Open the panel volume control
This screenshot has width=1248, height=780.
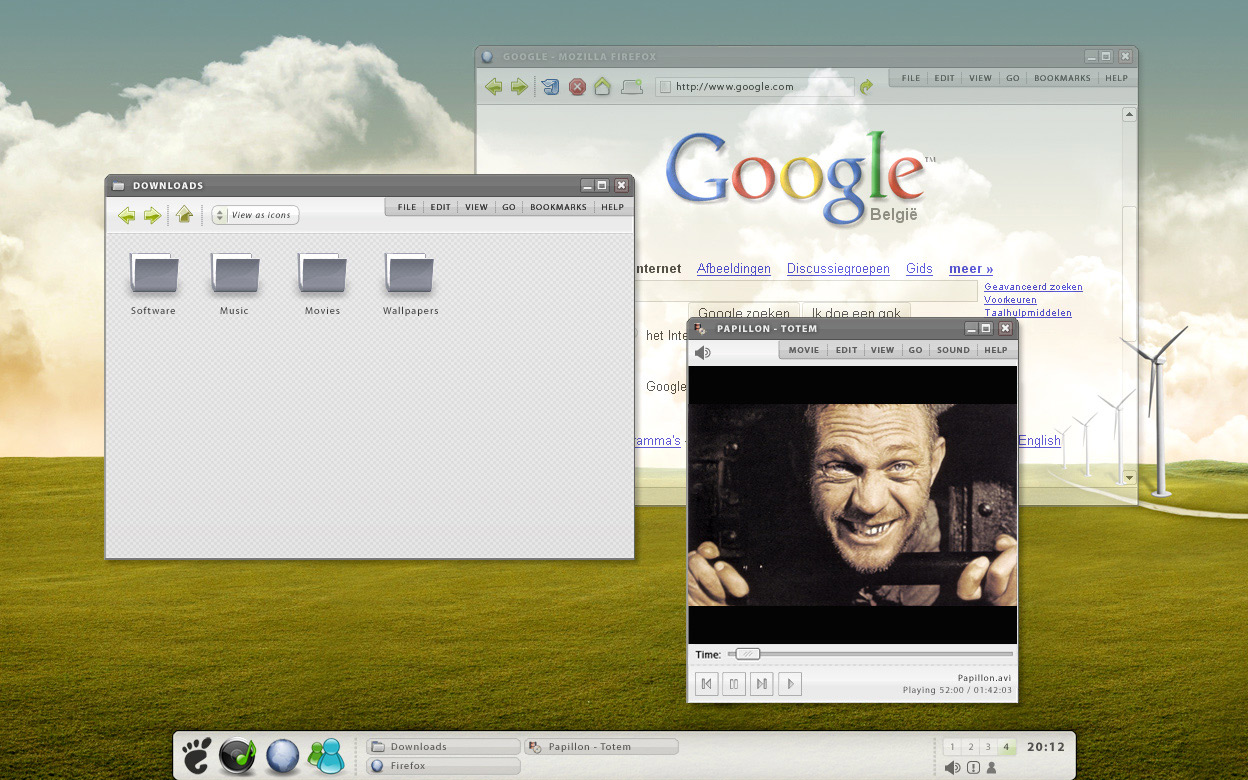click(x=952, y=768)
